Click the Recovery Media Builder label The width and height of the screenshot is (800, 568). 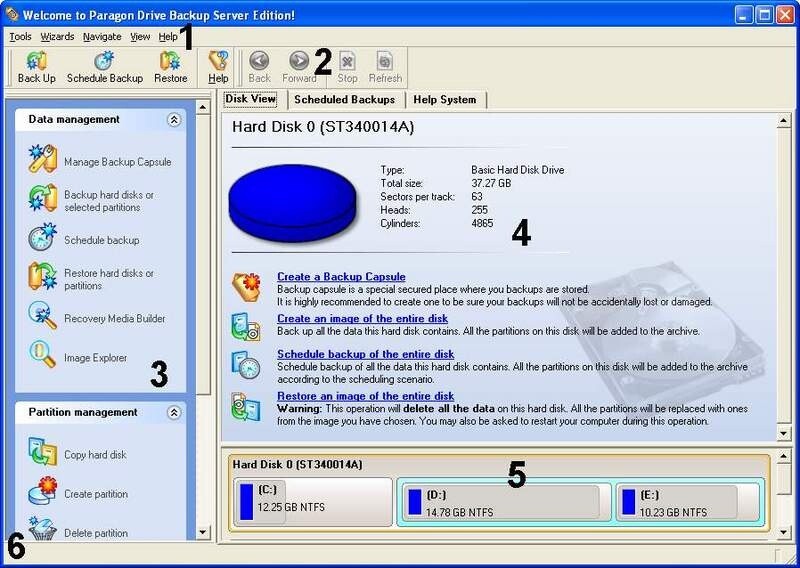click(115, 318)
